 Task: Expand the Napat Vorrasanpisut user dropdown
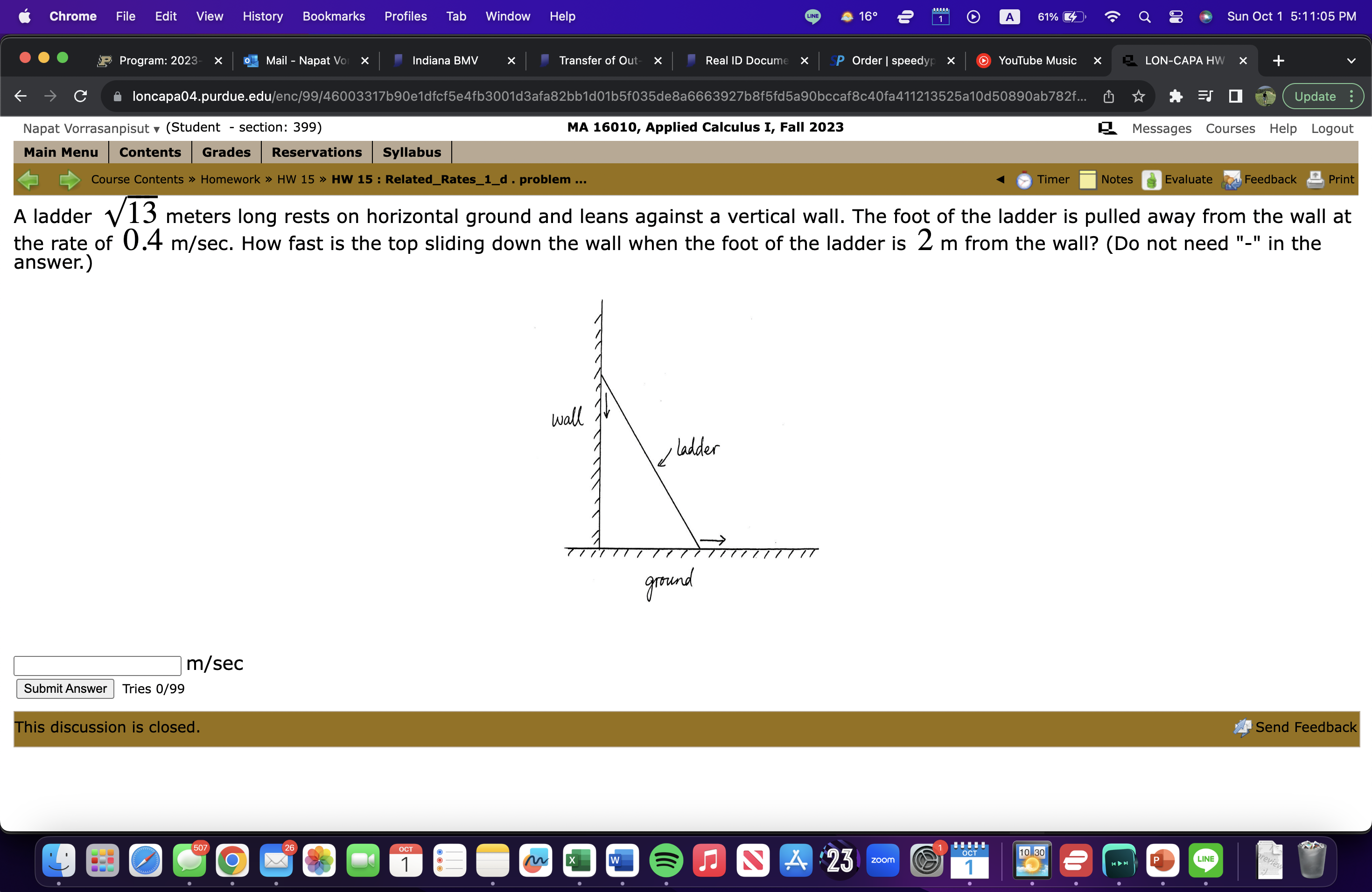click(156, 129)
